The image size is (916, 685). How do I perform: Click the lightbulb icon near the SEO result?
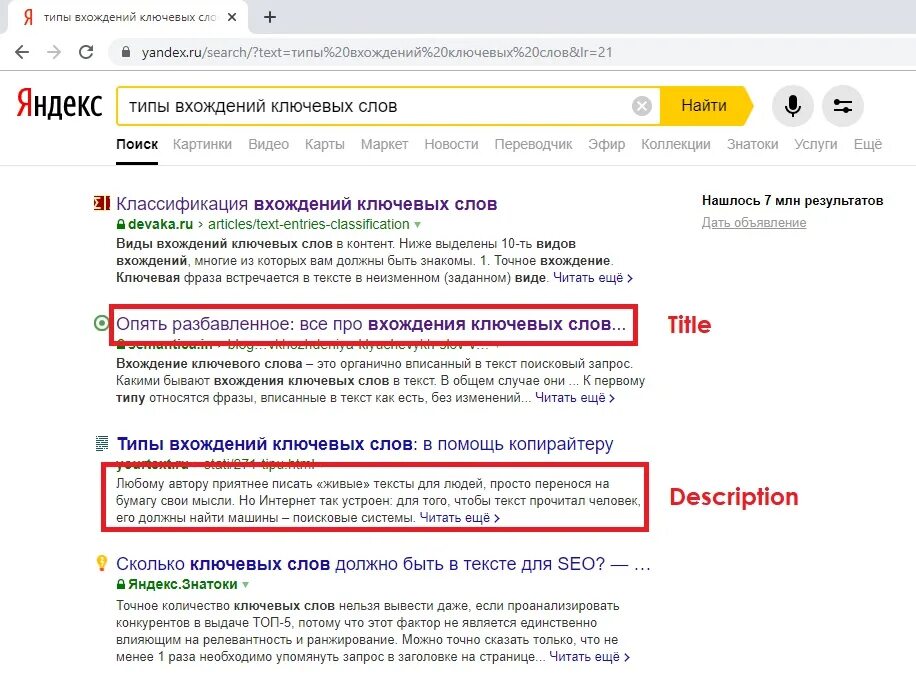[100, 562]
